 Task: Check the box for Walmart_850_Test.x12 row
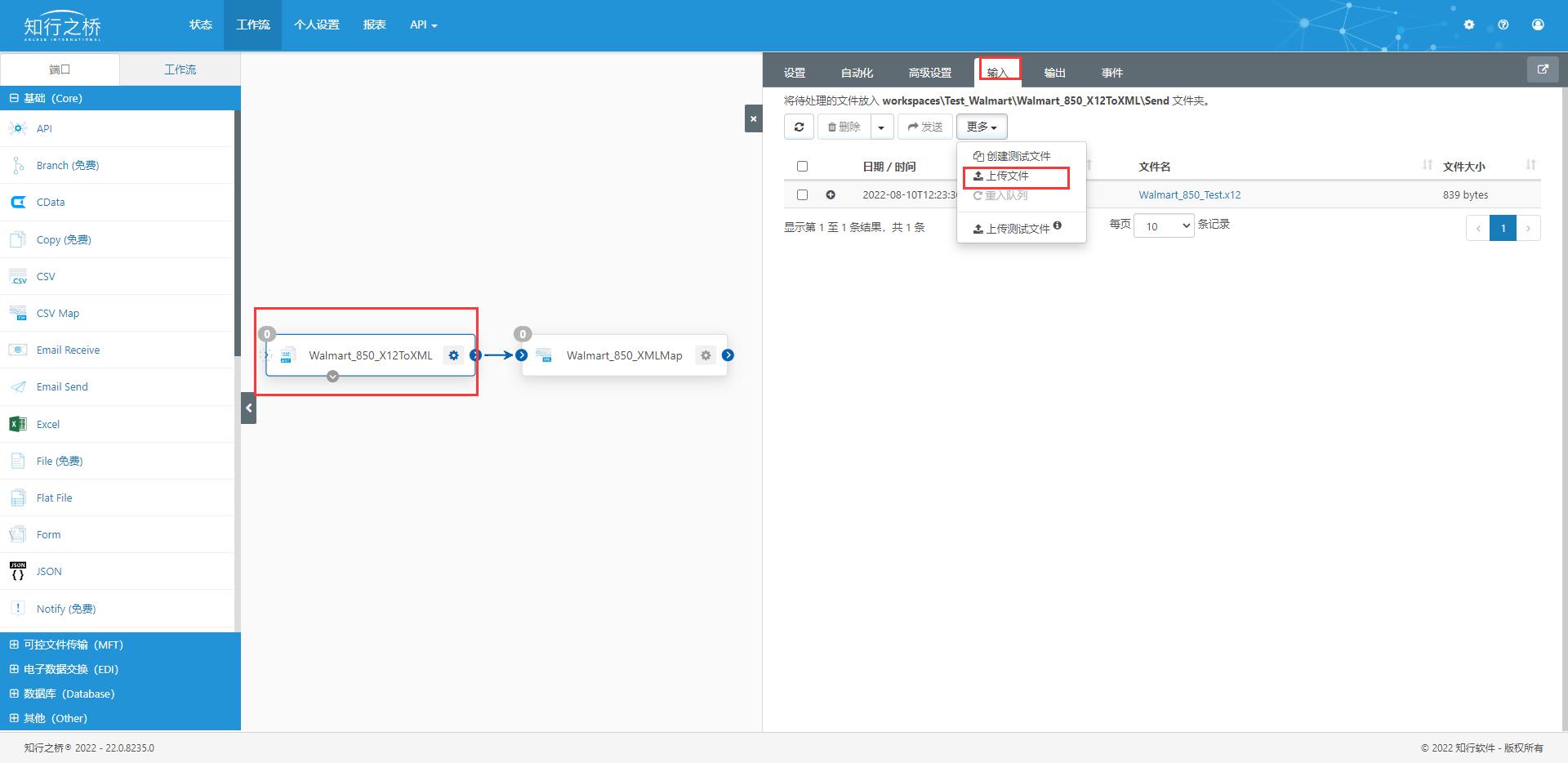click(x=802, y=194)
